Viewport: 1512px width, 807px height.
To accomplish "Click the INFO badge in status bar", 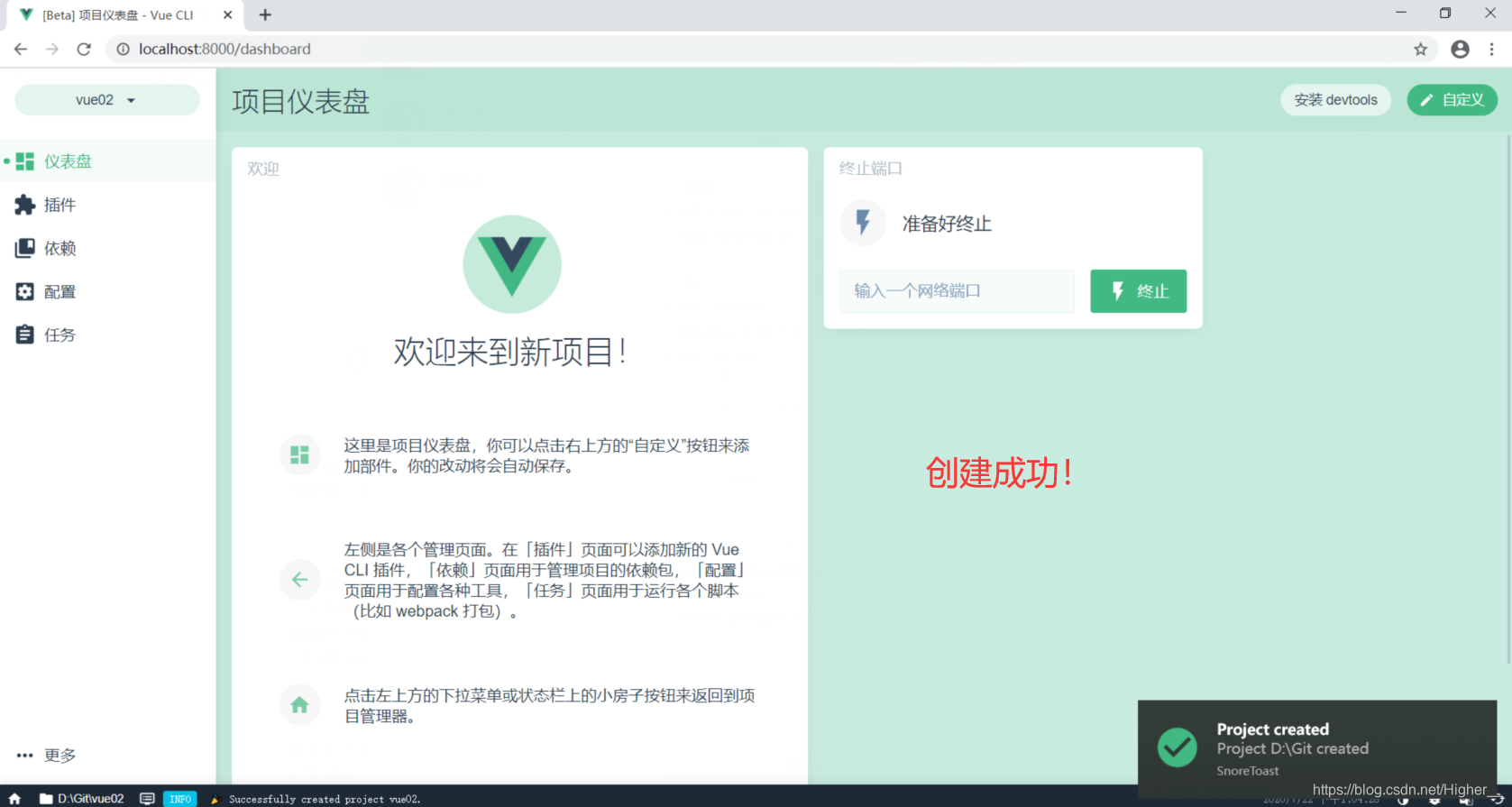I will [180, 799].
